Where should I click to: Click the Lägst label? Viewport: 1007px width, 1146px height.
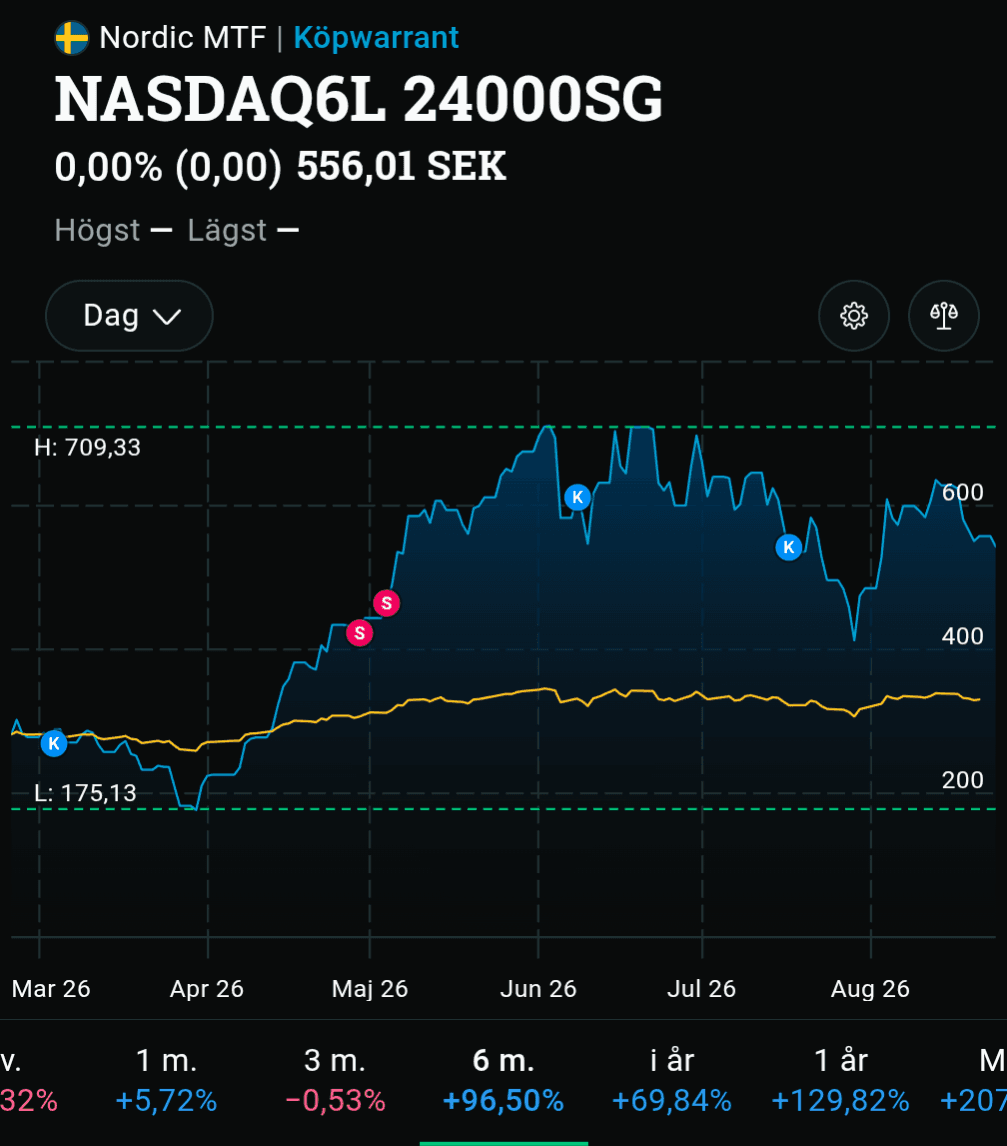227,230
